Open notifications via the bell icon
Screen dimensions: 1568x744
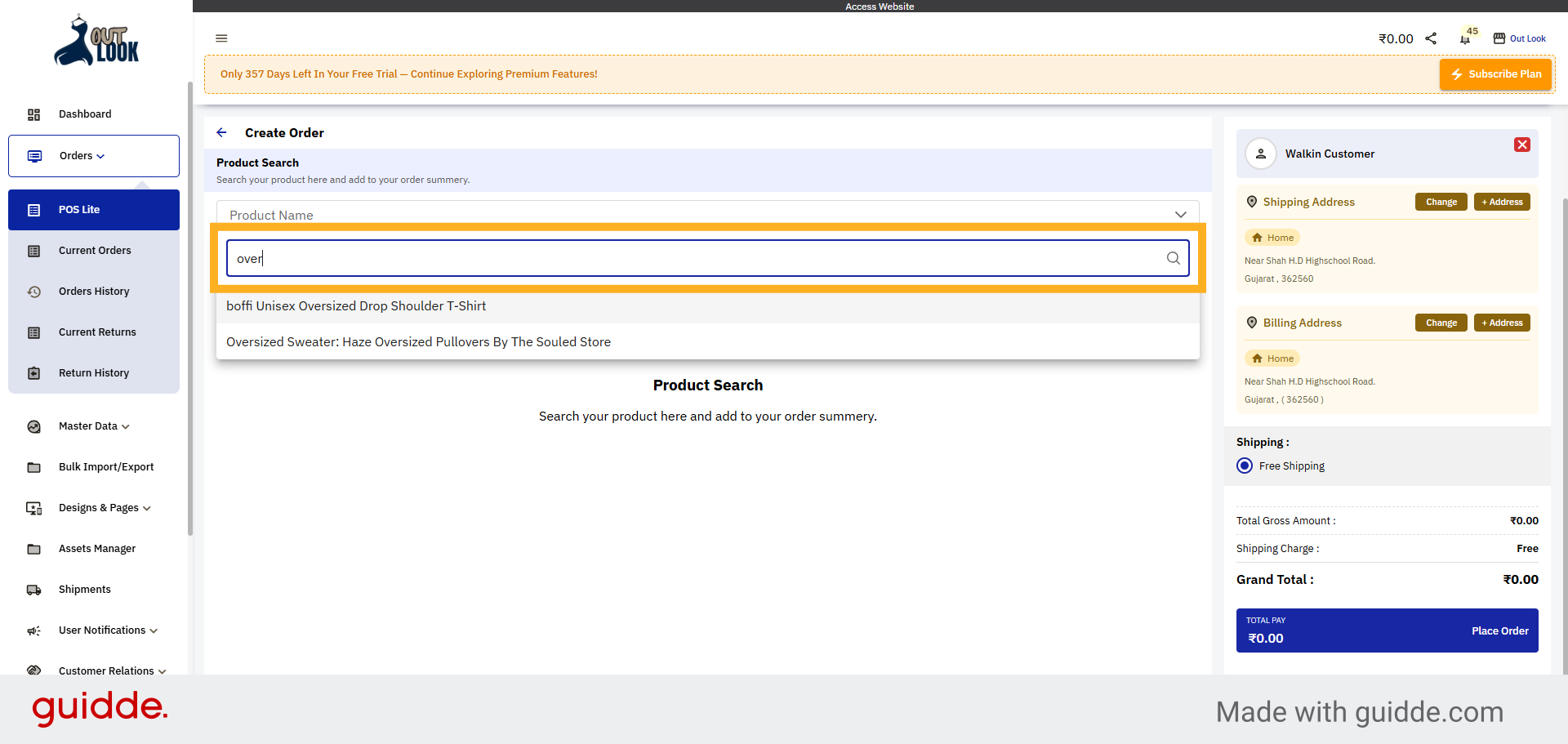[x=1464, y=38]
